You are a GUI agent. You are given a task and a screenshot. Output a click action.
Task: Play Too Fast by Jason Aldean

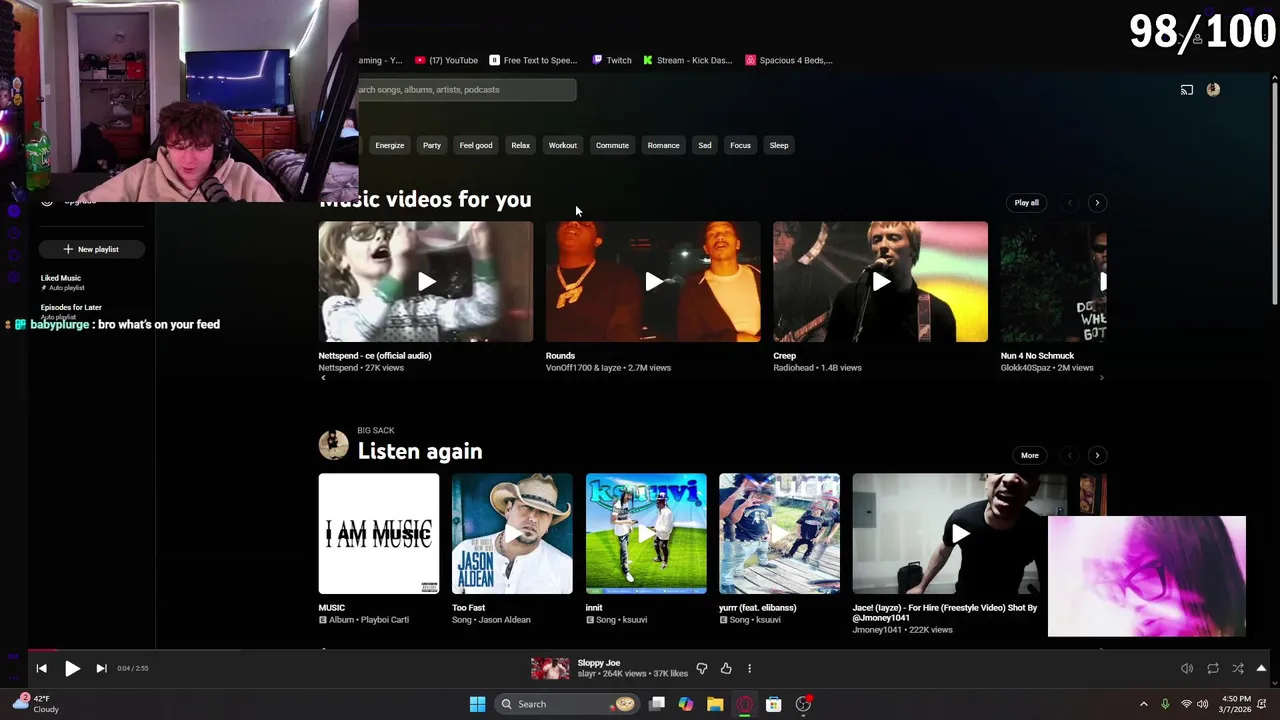coord(512,534)
